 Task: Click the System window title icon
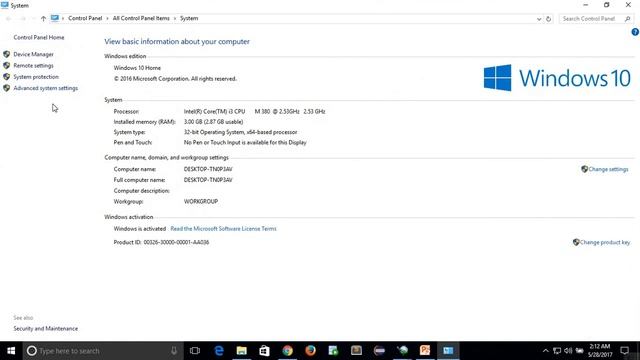coord(4,5)
